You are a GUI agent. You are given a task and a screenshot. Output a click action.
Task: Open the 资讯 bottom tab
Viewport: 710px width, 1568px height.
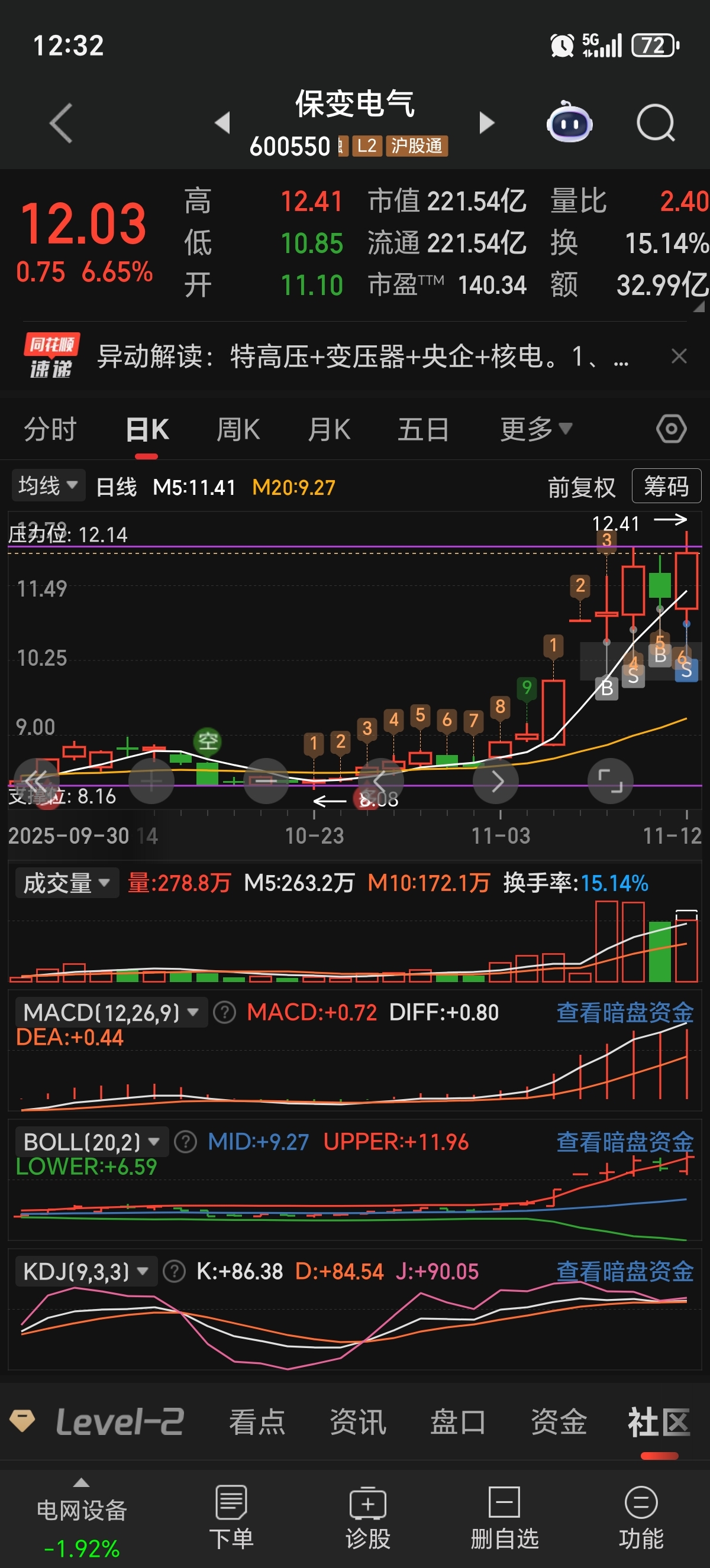(x=358, y=1423)
